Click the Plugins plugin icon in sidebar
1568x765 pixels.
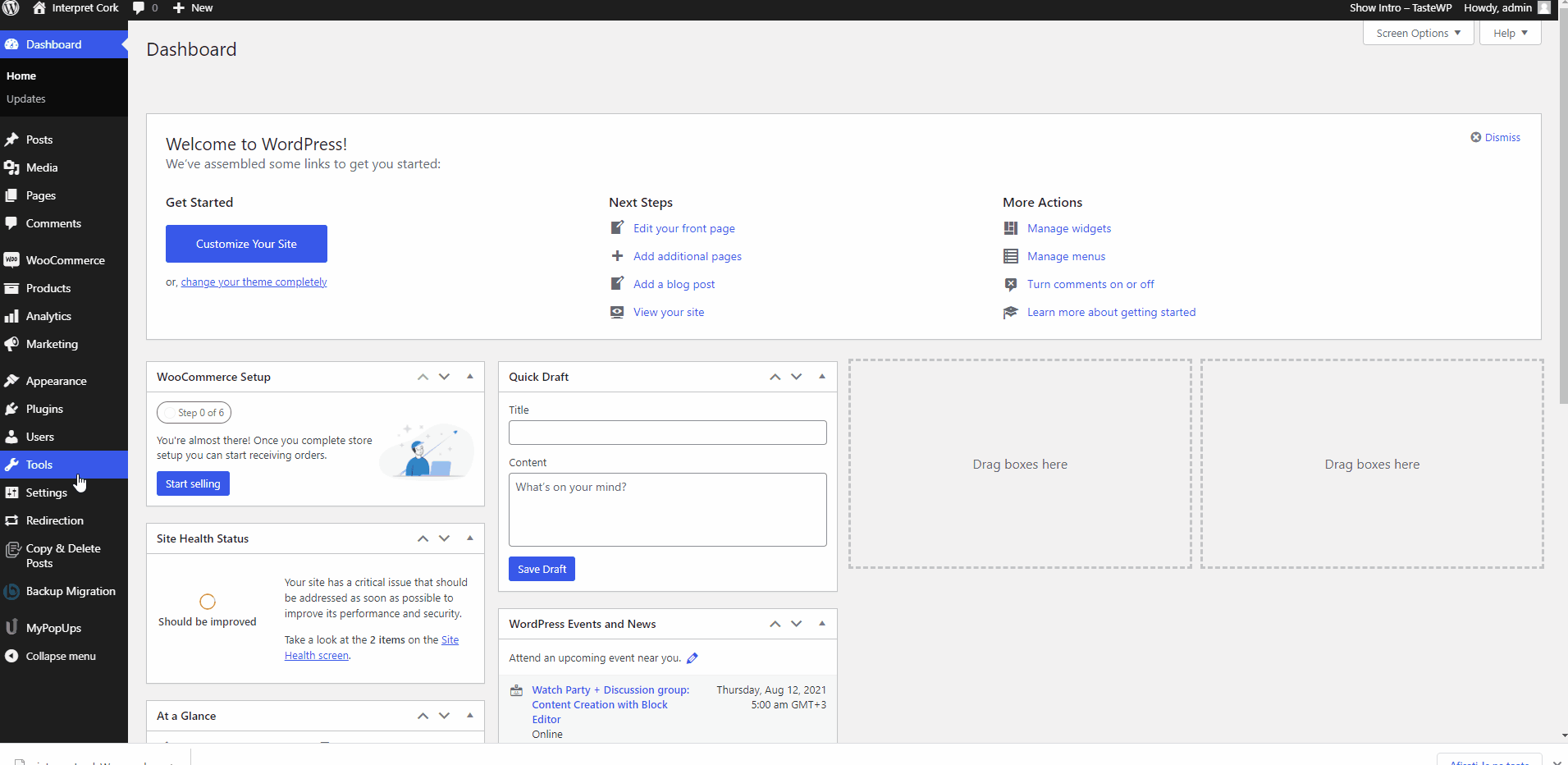tap(11, 408)
